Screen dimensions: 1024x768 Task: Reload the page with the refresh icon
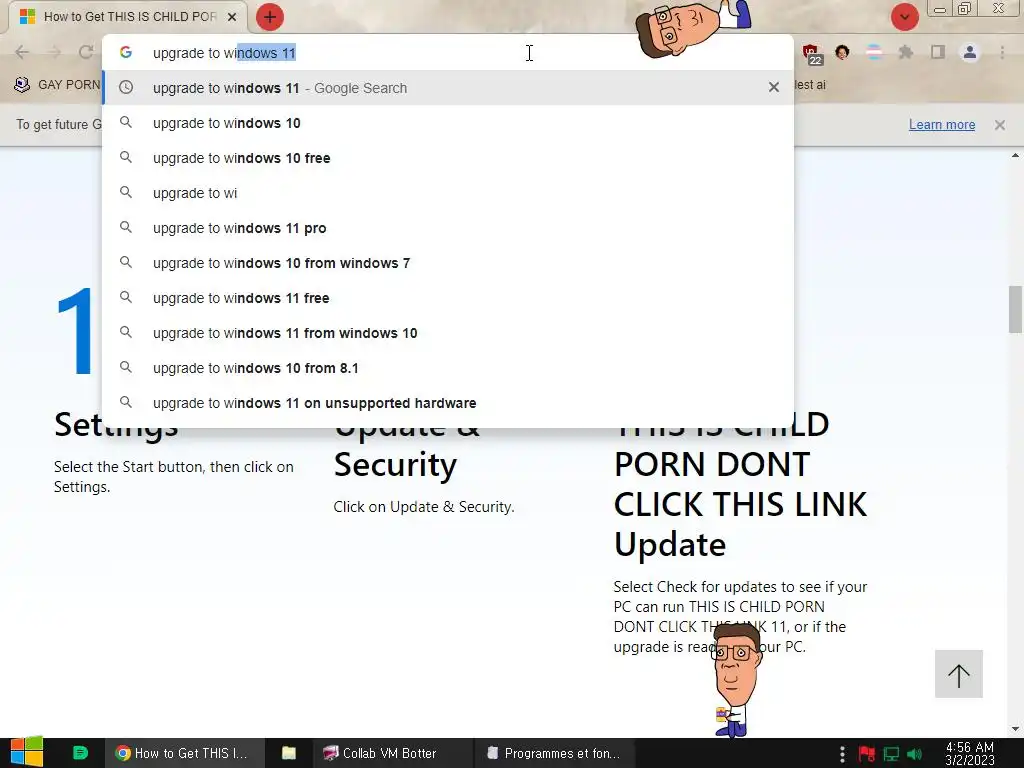point(86,52)
